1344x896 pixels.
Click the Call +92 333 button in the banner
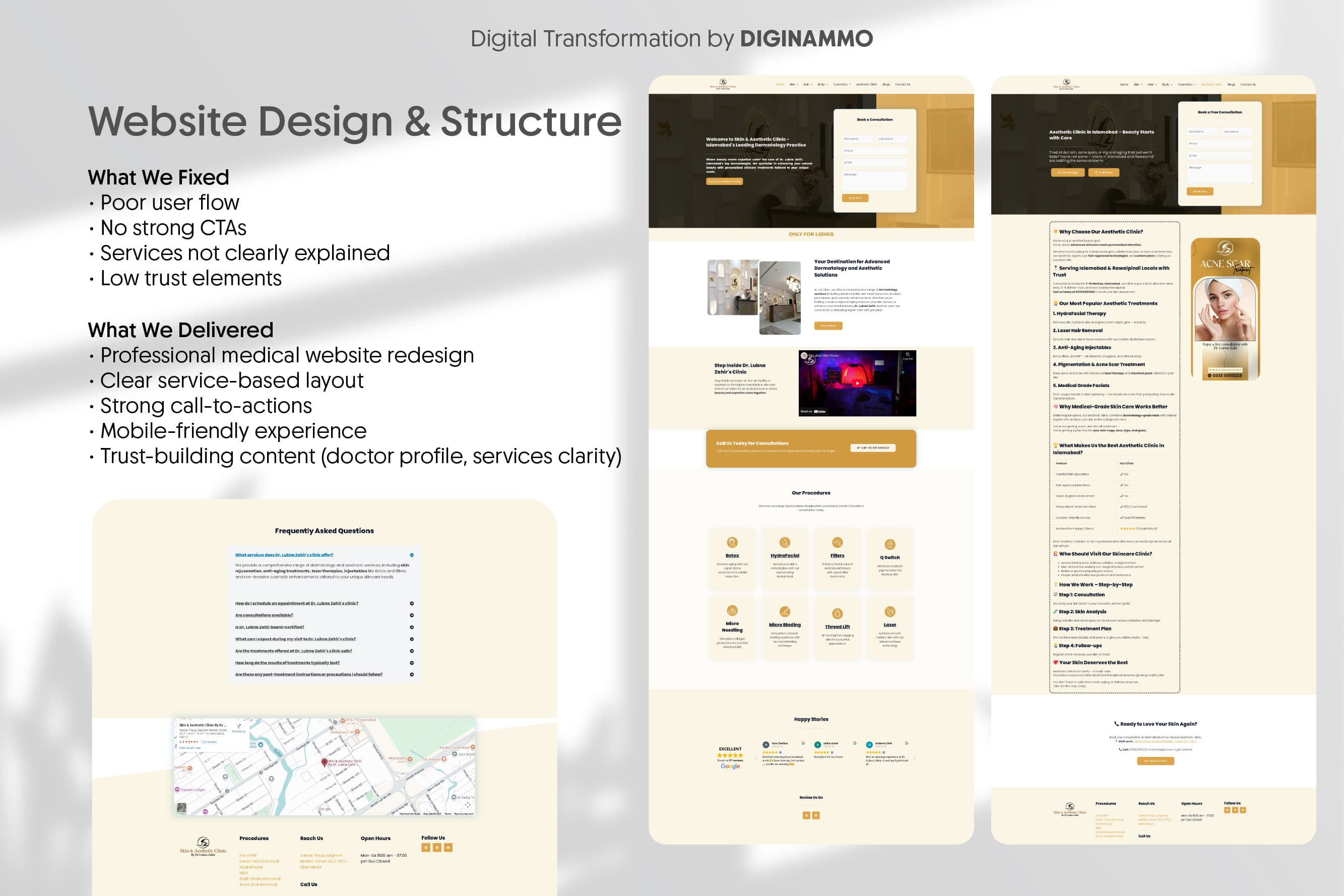873,448
